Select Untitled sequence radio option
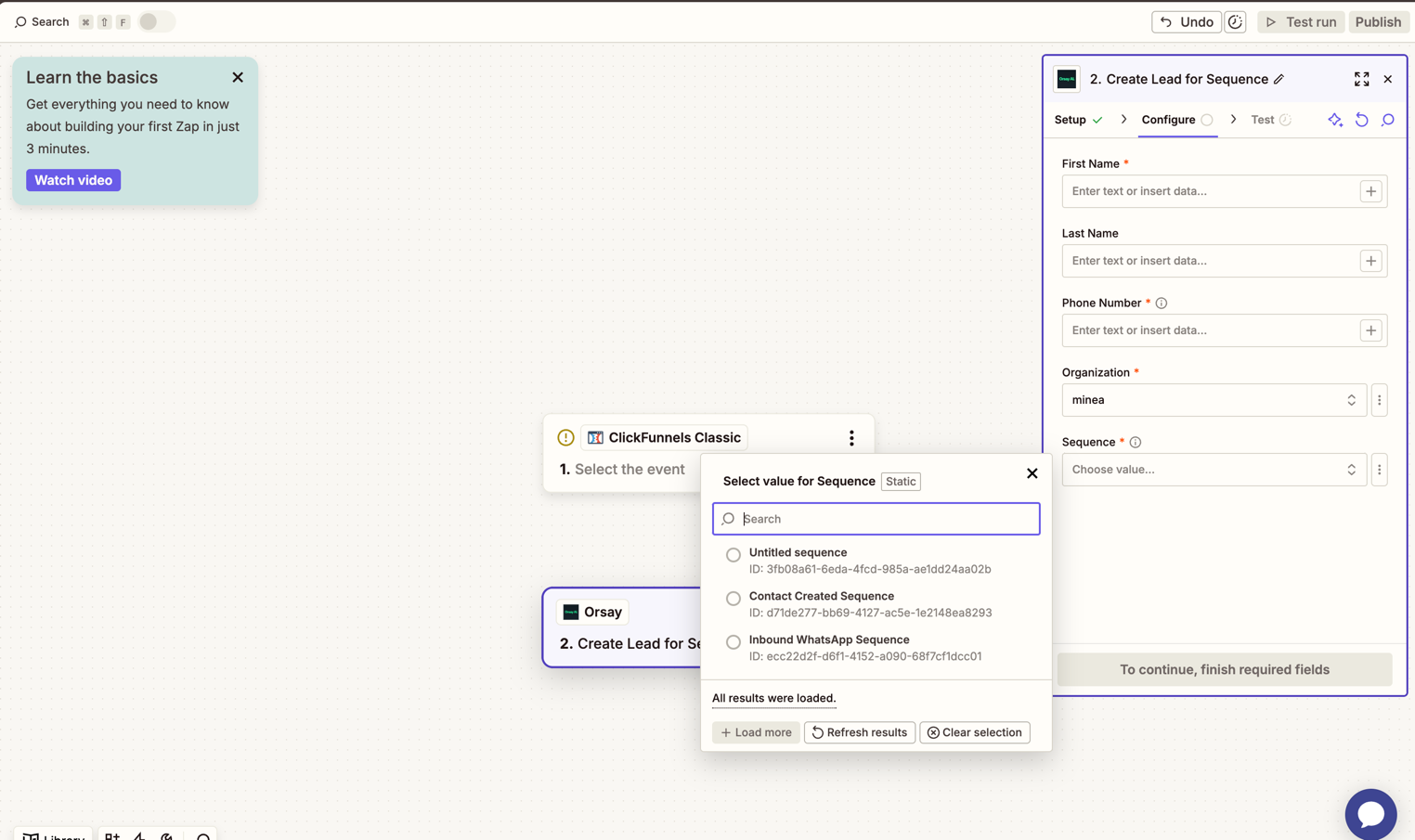1415x840 pixels. [733, 555]
